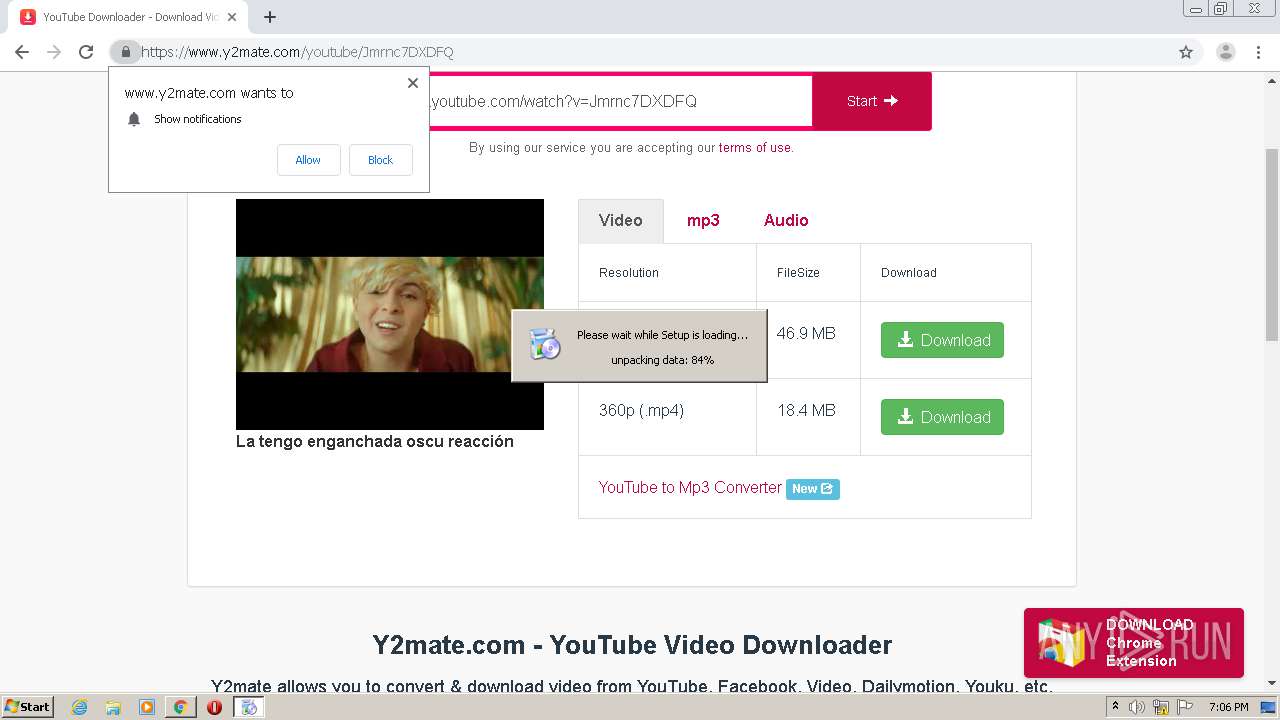Screen dimensions: 1280x720
Task: View site security padlock info
Action: [126, 52]
